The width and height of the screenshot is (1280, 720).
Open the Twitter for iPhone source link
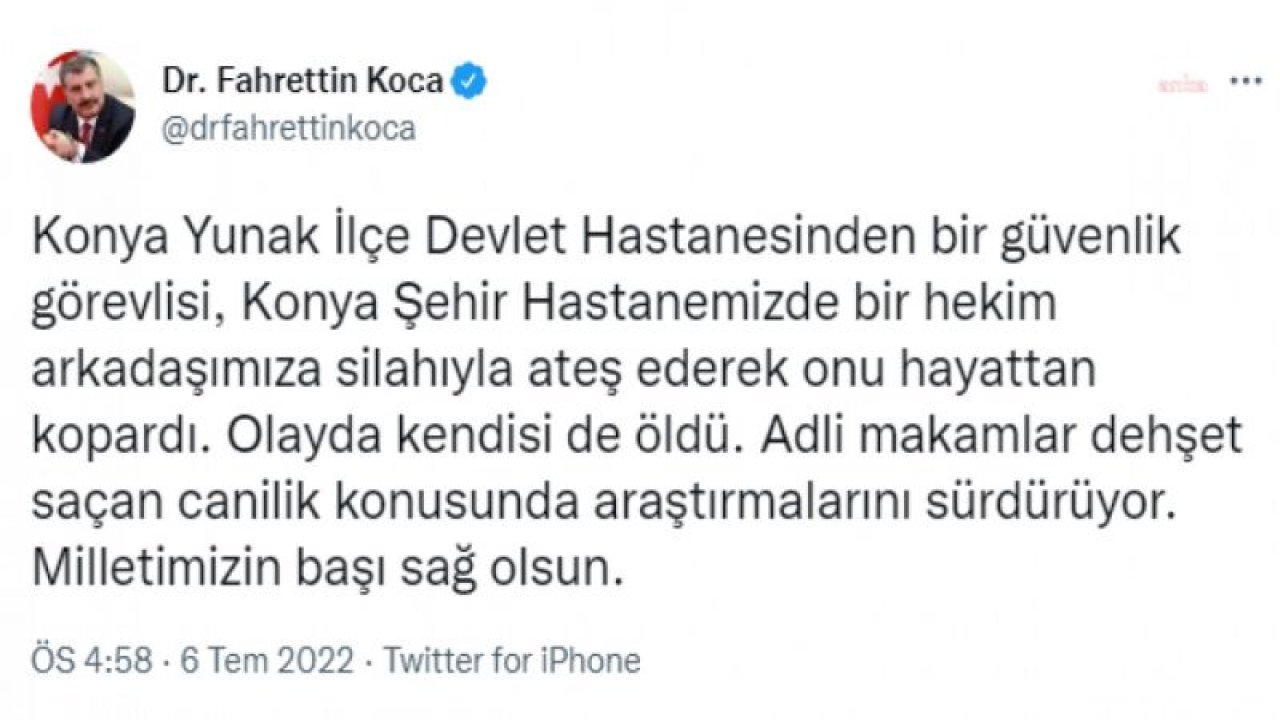[512, 661]
